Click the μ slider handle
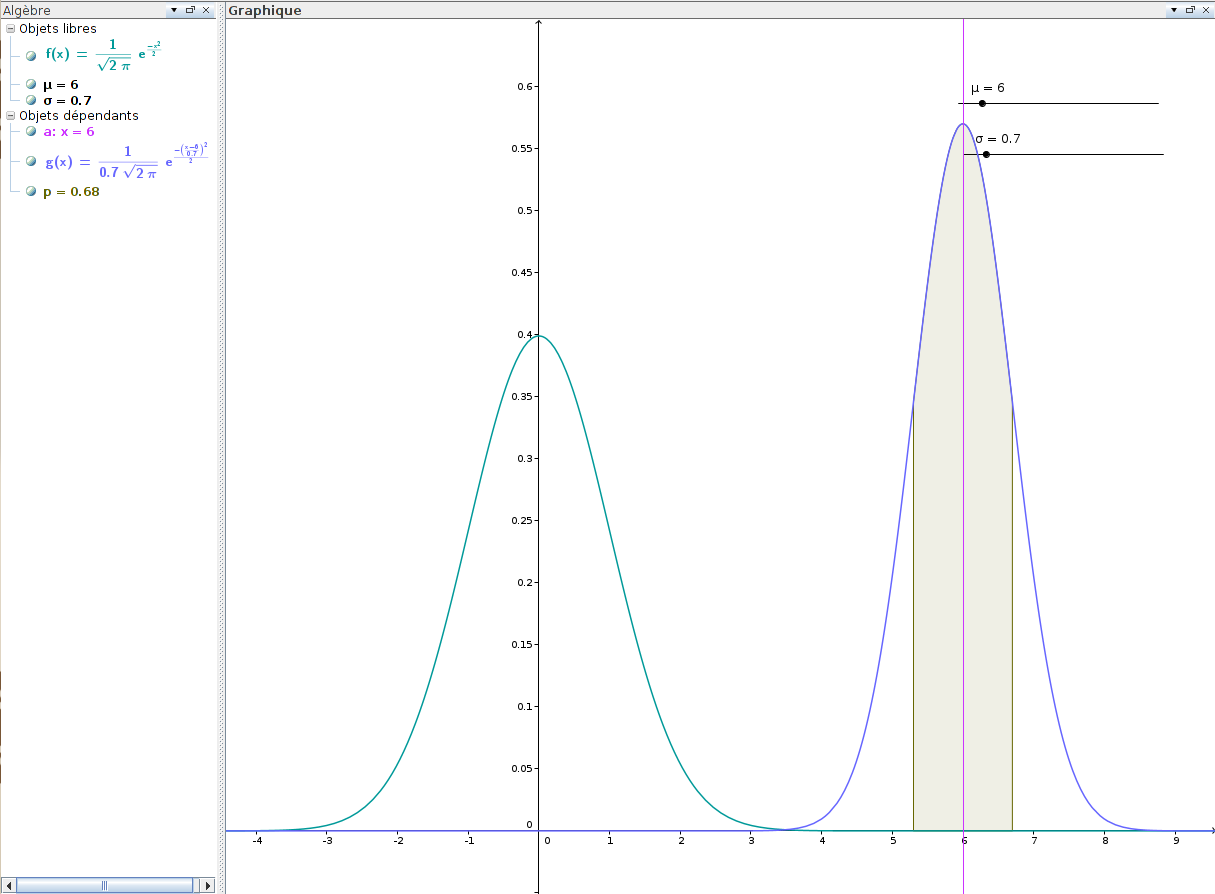The height and width of the screenshot is (894, 1215). click(x=982, y=103)
